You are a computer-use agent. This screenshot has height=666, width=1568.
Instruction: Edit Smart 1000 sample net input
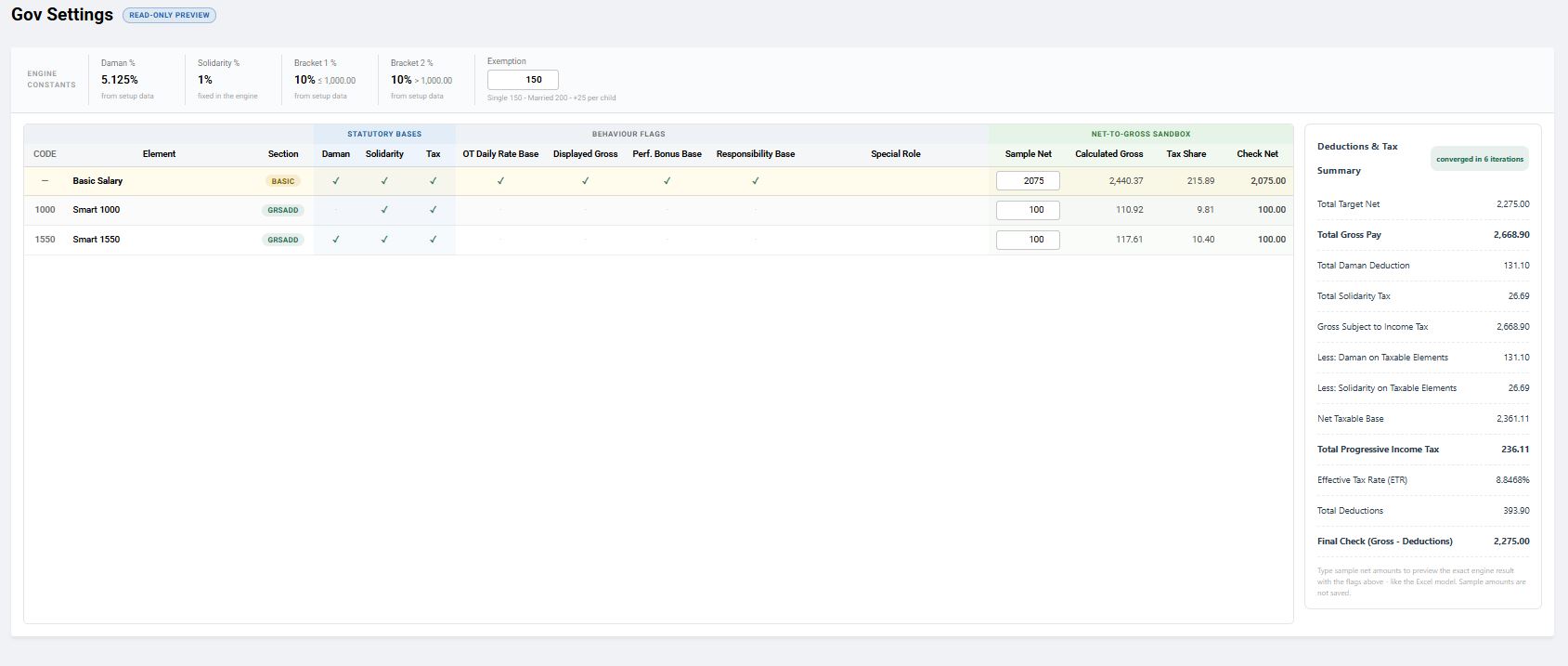click(1028, 210)
